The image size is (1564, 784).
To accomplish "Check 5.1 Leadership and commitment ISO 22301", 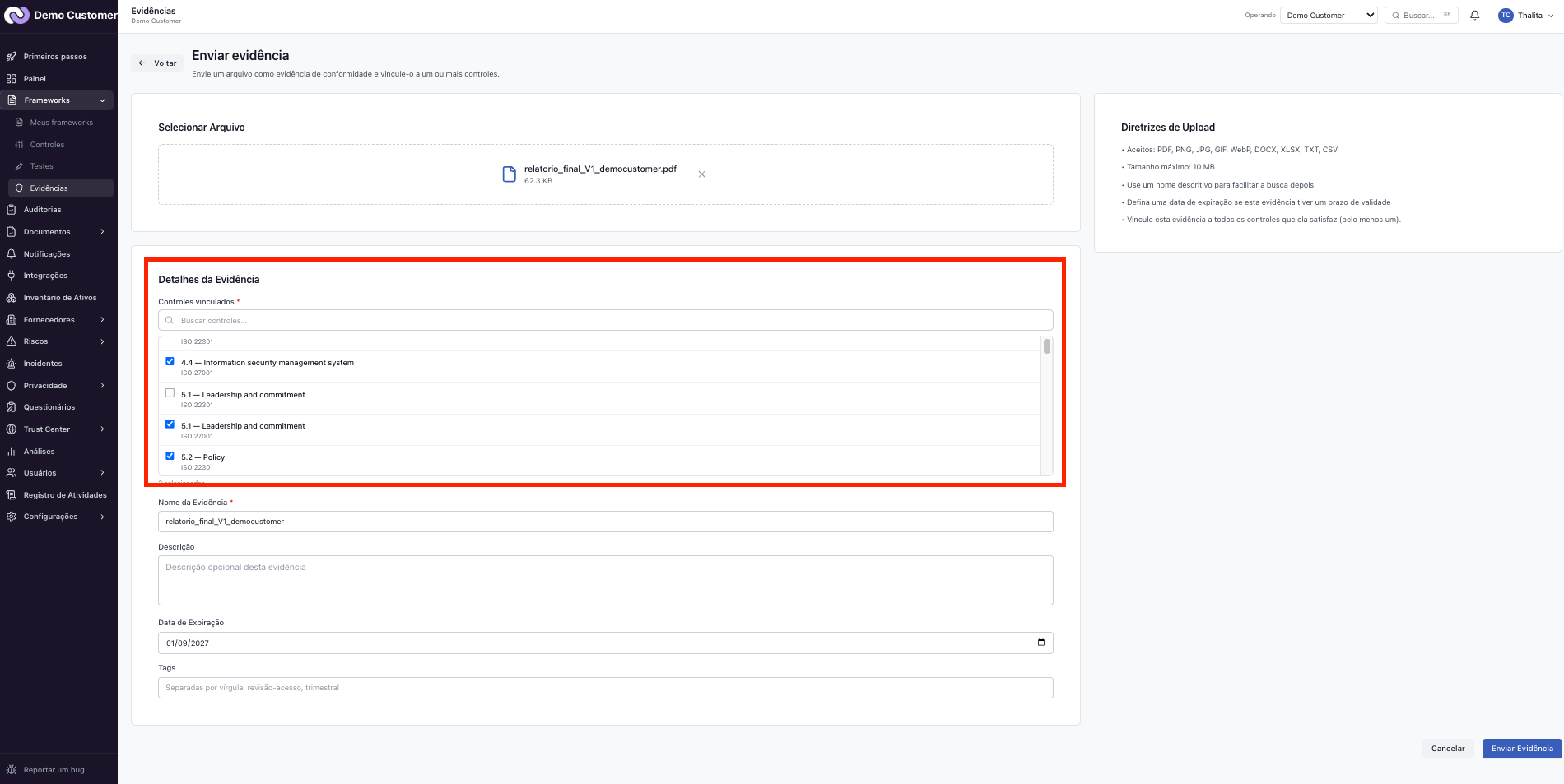I will [x=170, y=393].
